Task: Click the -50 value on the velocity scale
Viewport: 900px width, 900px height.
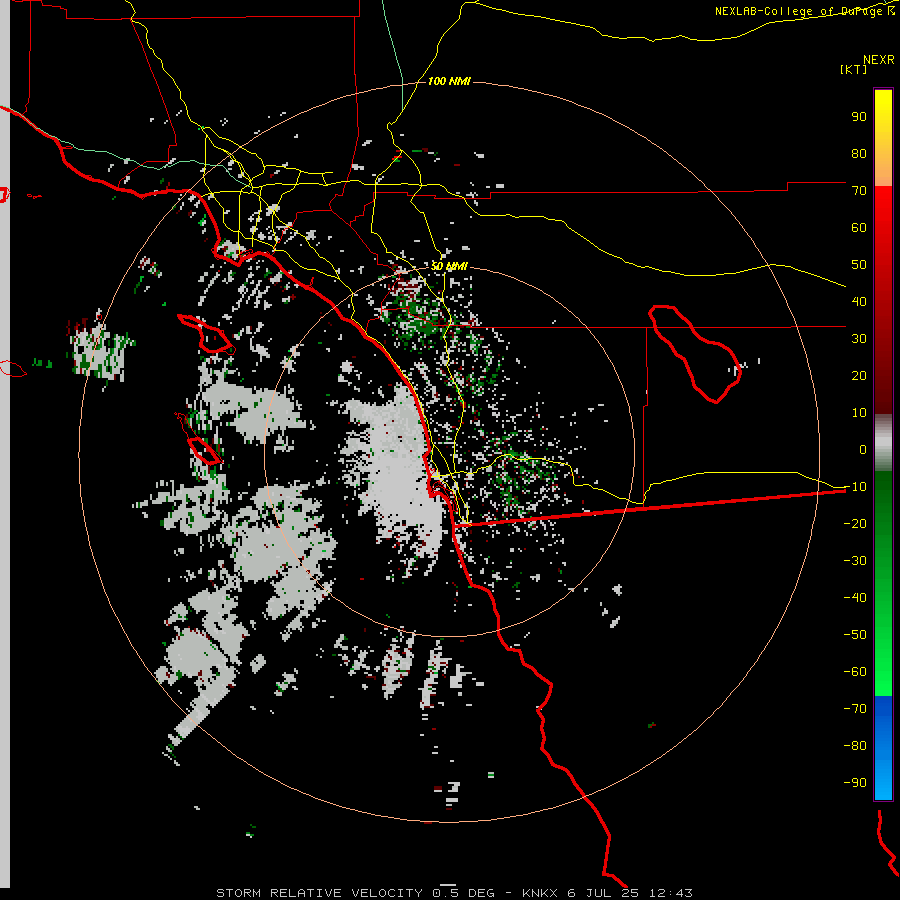Action: coord(855,634)
